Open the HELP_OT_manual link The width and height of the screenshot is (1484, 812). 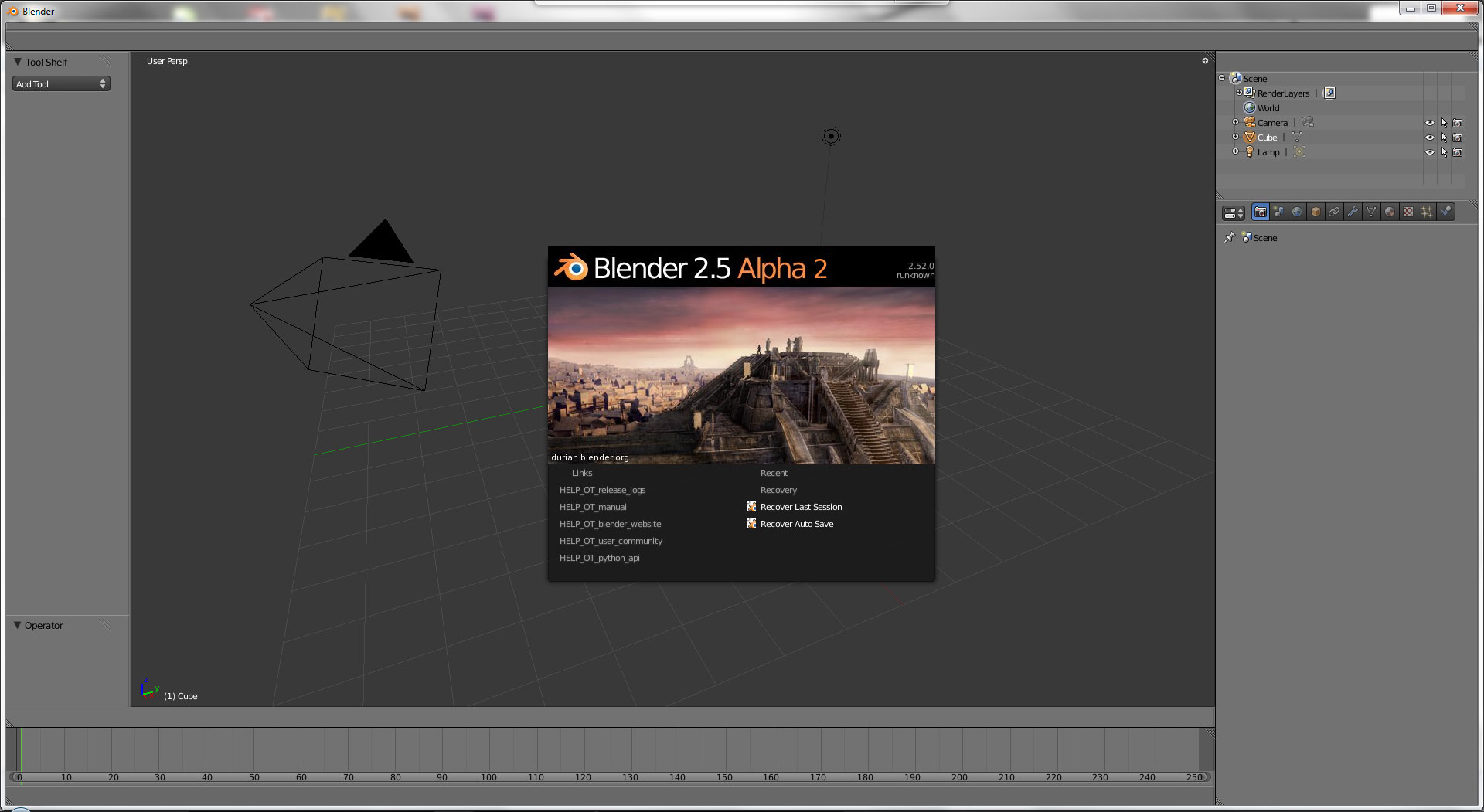tap(593, 507)
